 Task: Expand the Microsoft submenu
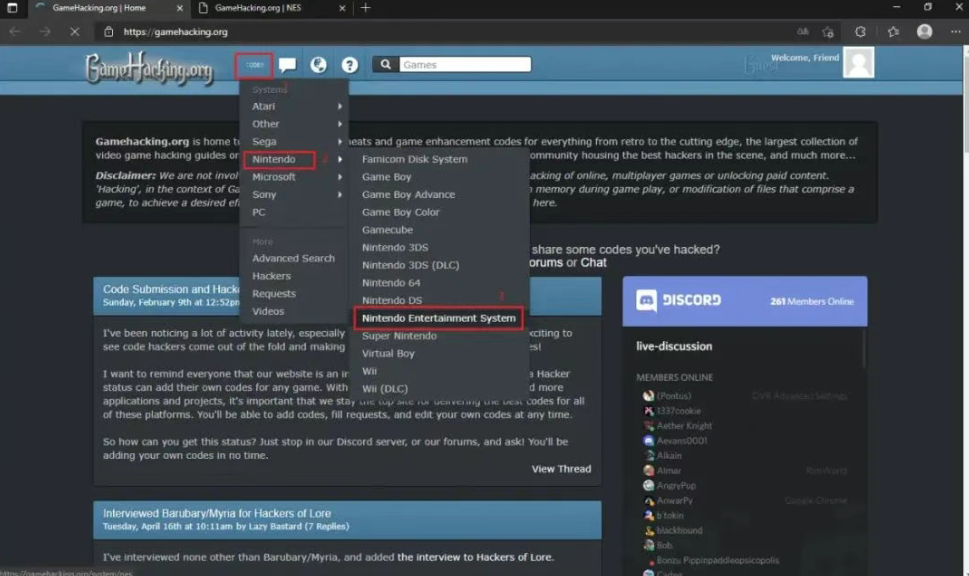tap(296, 177)
